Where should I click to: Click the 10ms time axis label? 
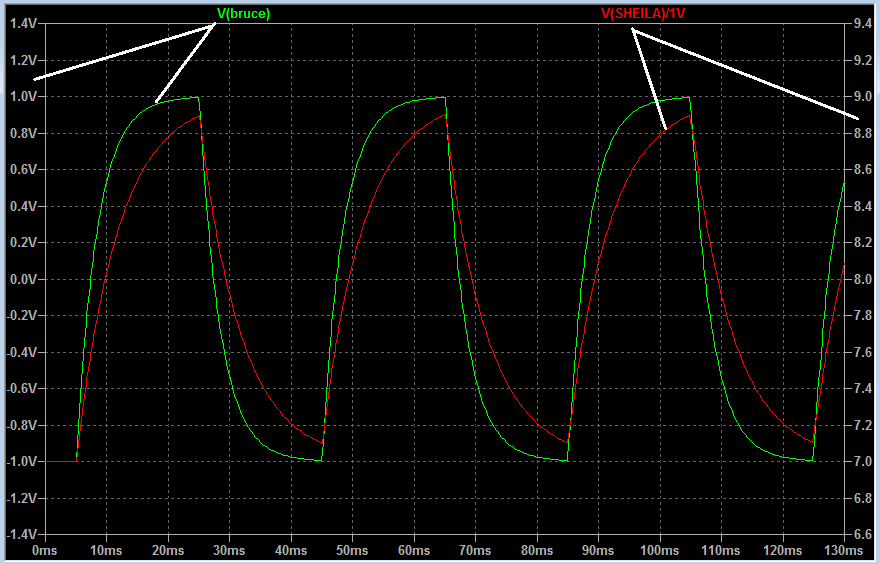point(106,551)
